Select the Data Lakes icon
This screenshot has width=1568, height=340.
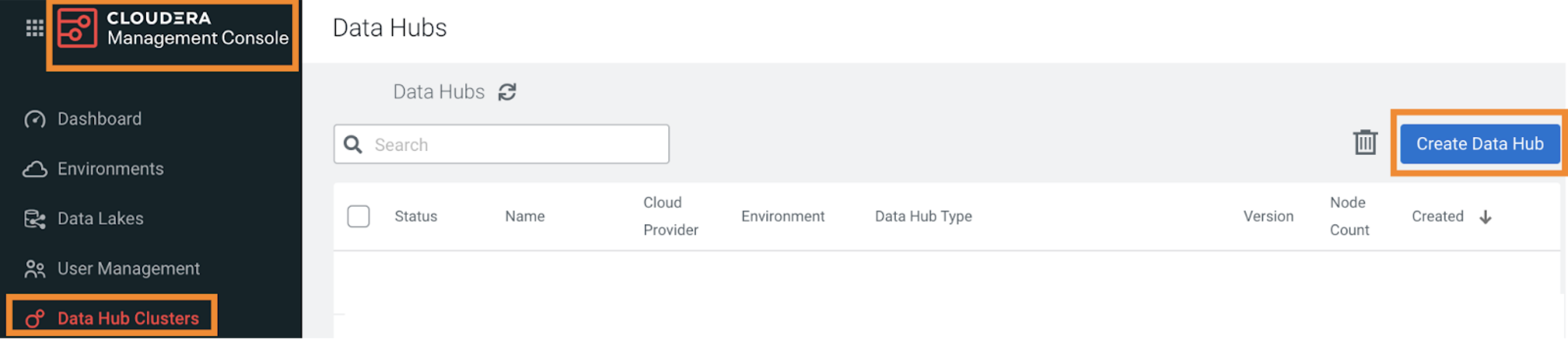tap(35, 219)
